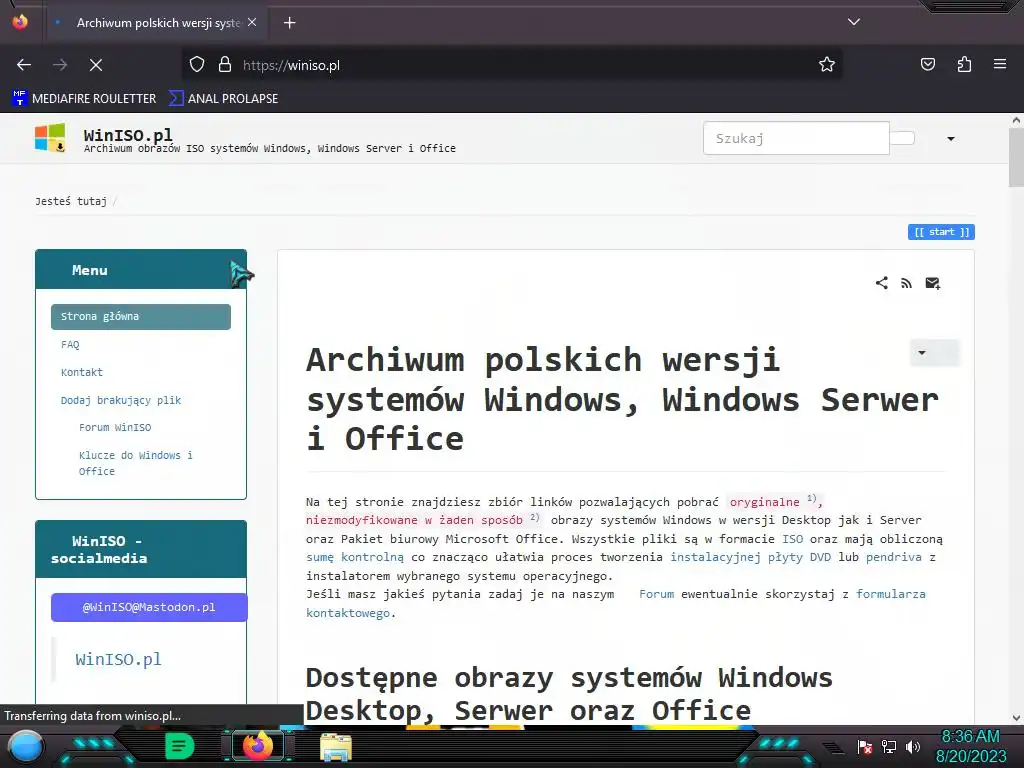
Task: Open File Explorer from the taskbar
Action: point(336,746)
